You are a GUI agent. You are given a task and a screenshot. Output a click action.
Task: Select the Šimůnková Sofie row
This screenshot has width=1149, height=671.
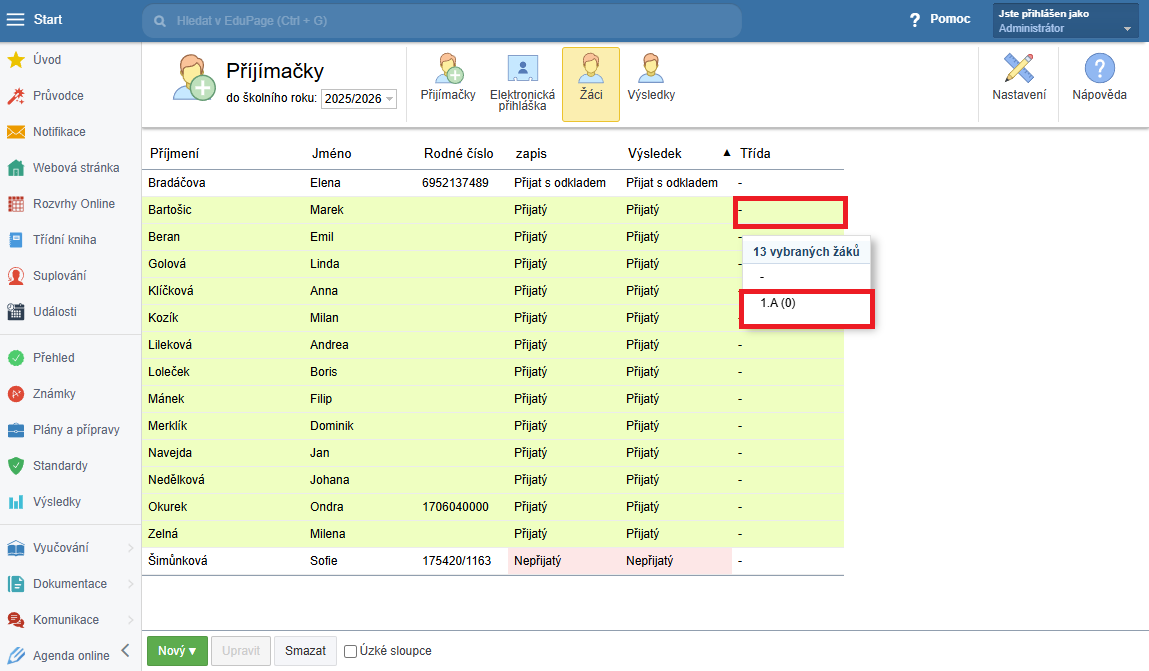point(492,561)
